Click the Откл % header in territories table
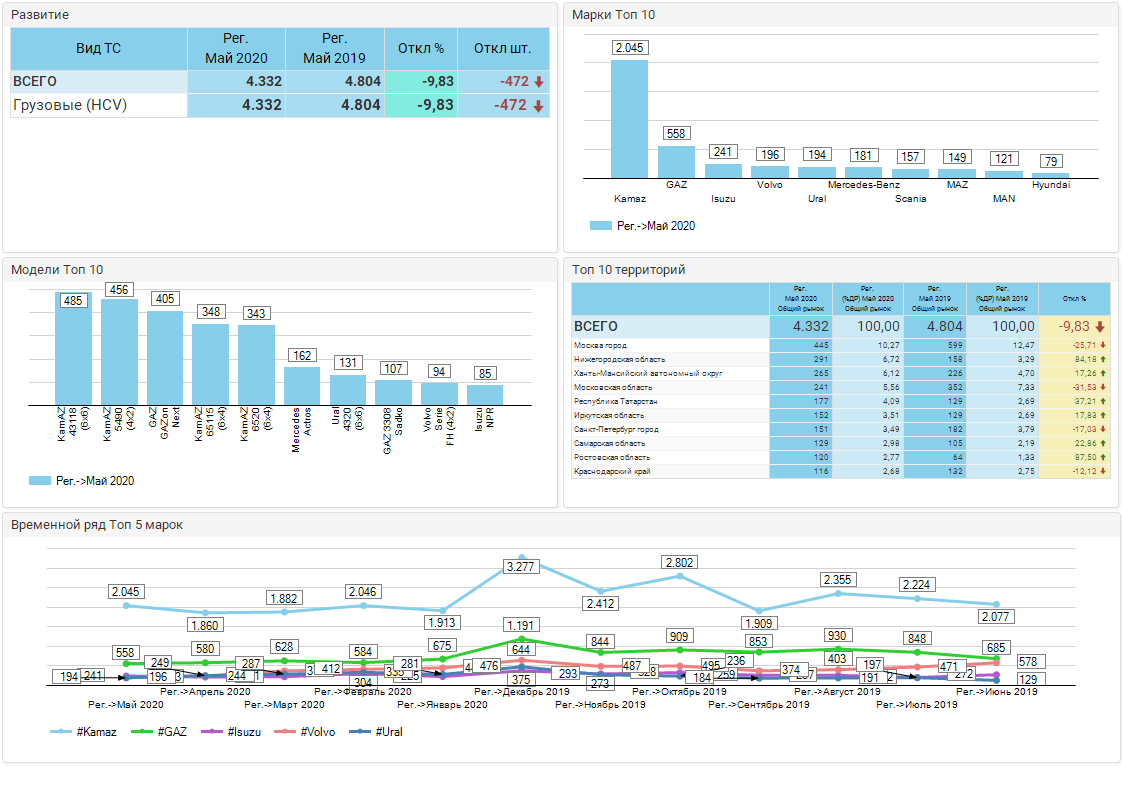Image resolution: width=1122 pixels, height=793 pixels. pos(1074,299)
